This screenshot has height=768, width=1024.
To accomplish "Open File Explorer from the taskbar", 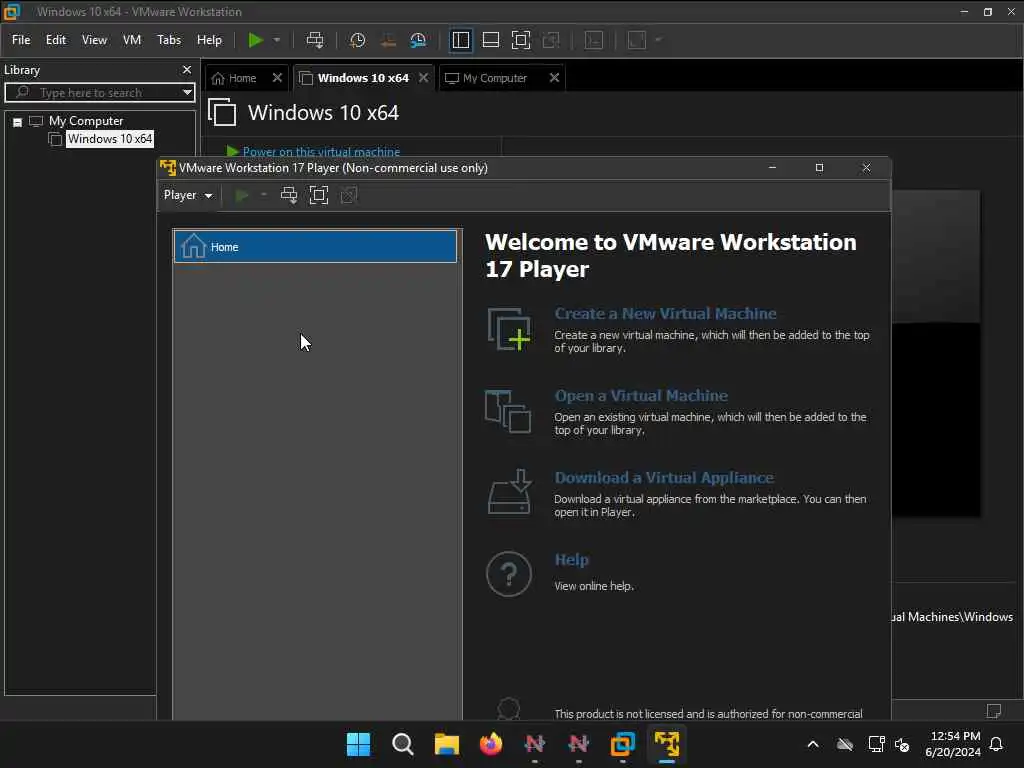I will (x=447, y=744).
